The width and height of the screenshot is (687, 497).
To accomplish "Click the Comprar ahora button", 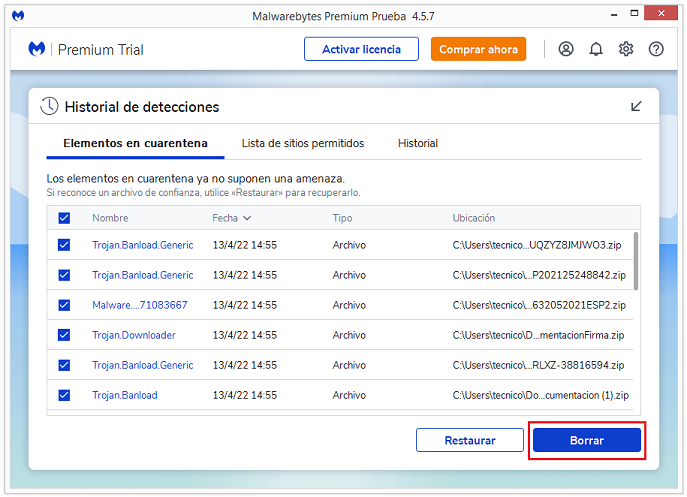I will pyautogui.click(x=478, y=49).
